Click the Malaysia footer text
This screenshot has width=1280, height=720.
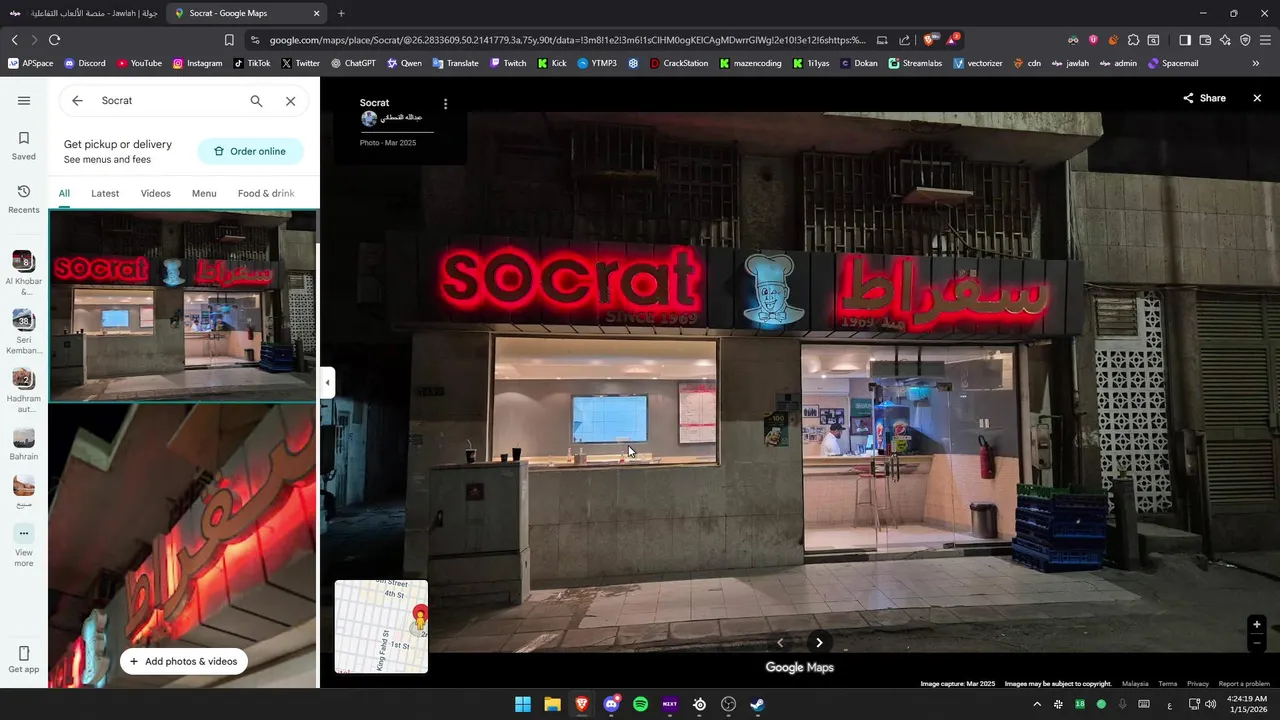[x=1135, y=684]
